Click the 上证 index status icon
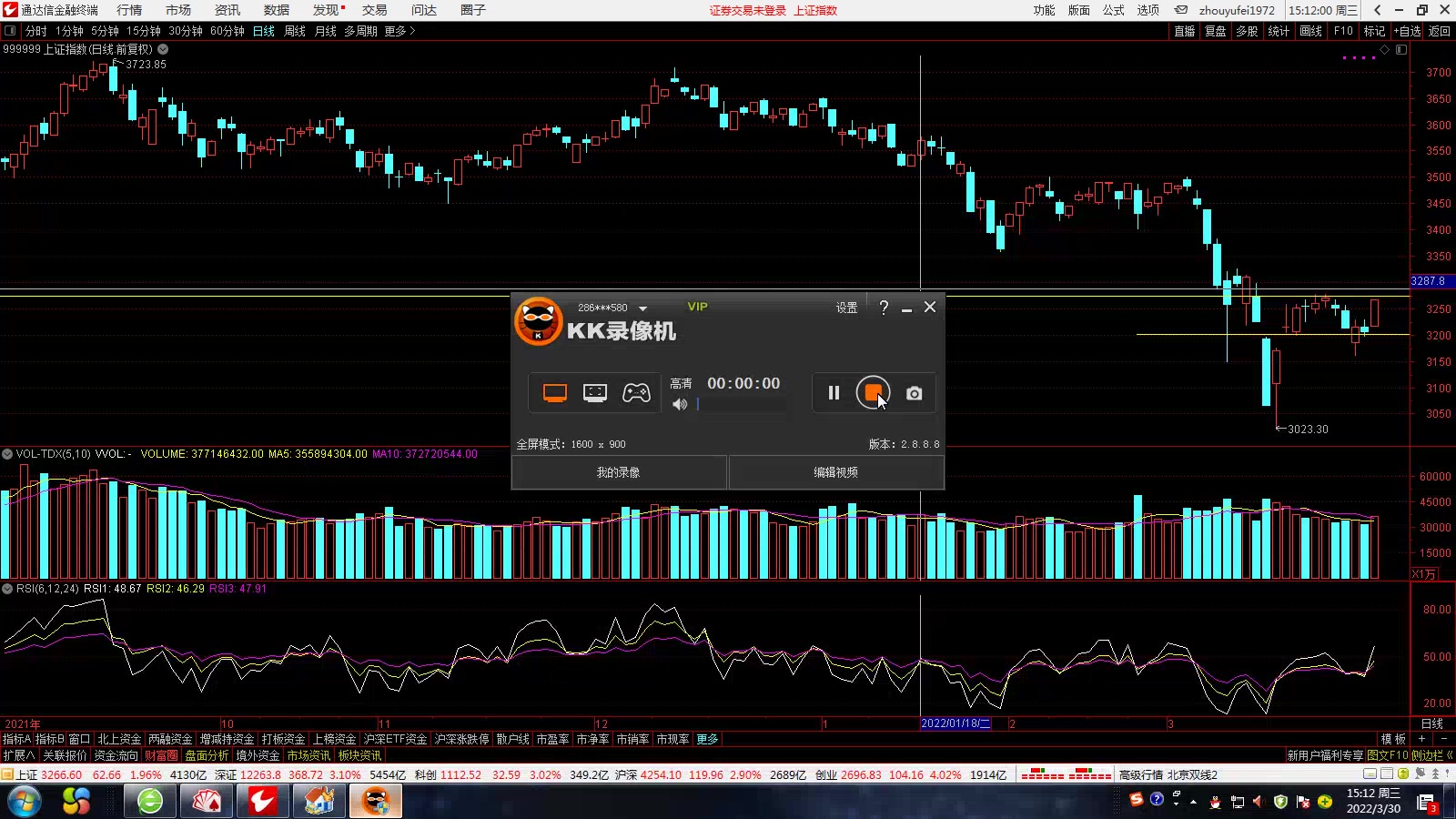1456x819 pixels. (x=7, y=774)
